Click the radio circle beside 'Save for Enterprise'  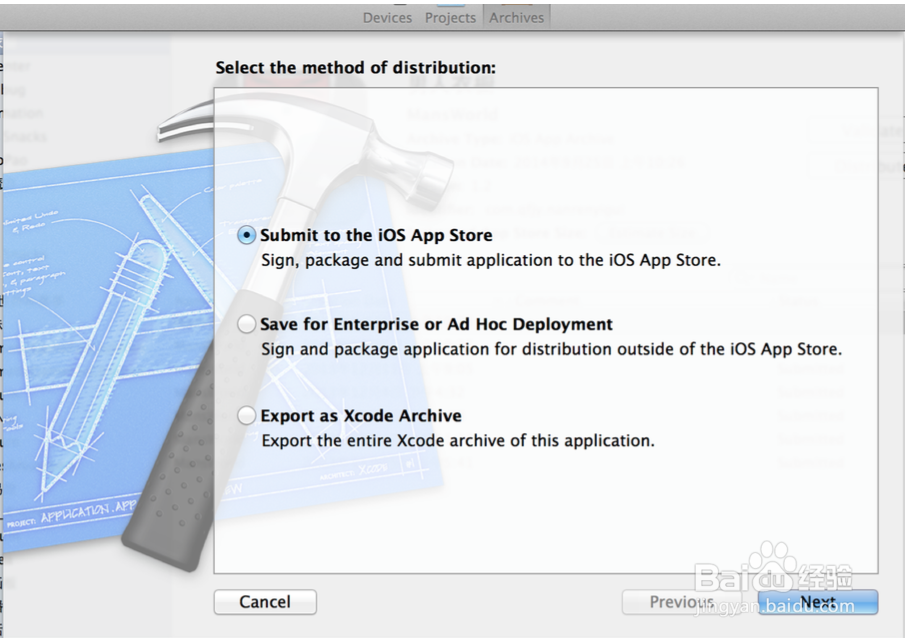245,324
